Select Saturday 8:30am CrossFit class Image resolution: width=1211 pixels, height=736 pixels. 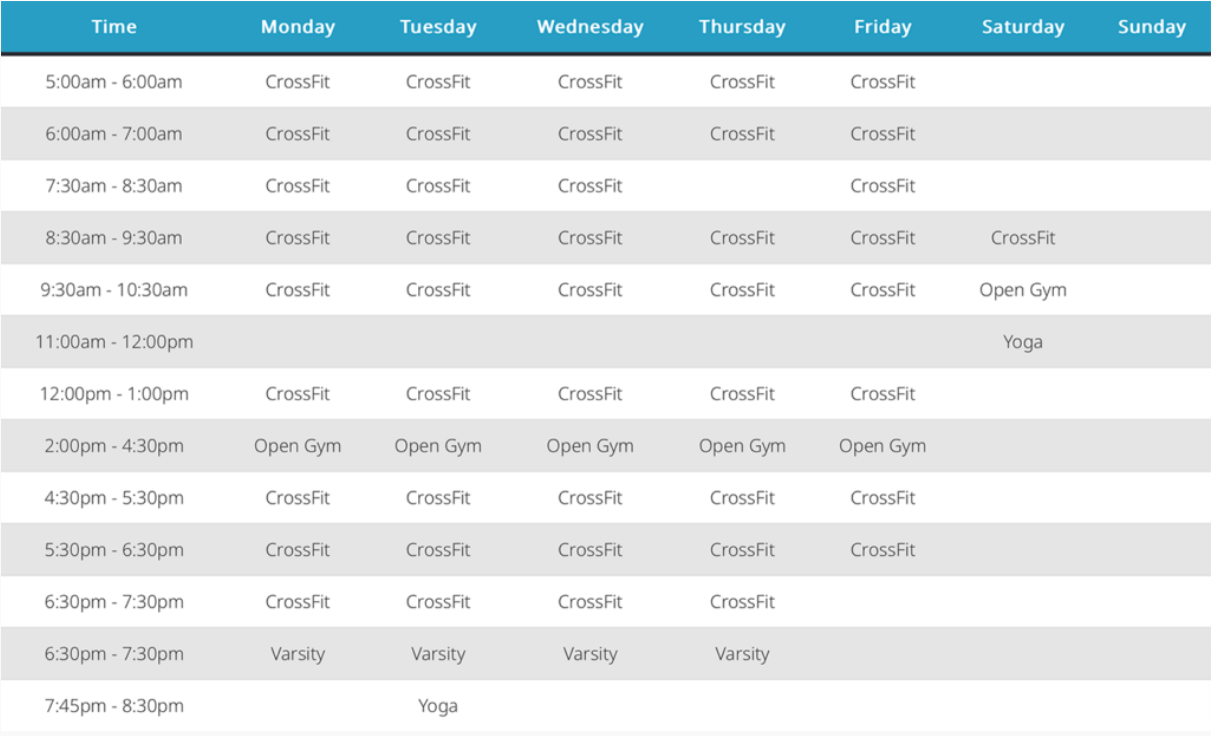[1023, 238]
